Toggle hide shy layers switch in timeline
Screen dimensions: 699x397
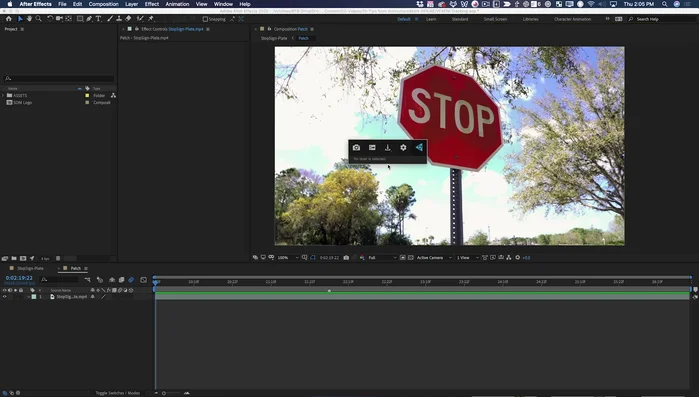[112, 280]
